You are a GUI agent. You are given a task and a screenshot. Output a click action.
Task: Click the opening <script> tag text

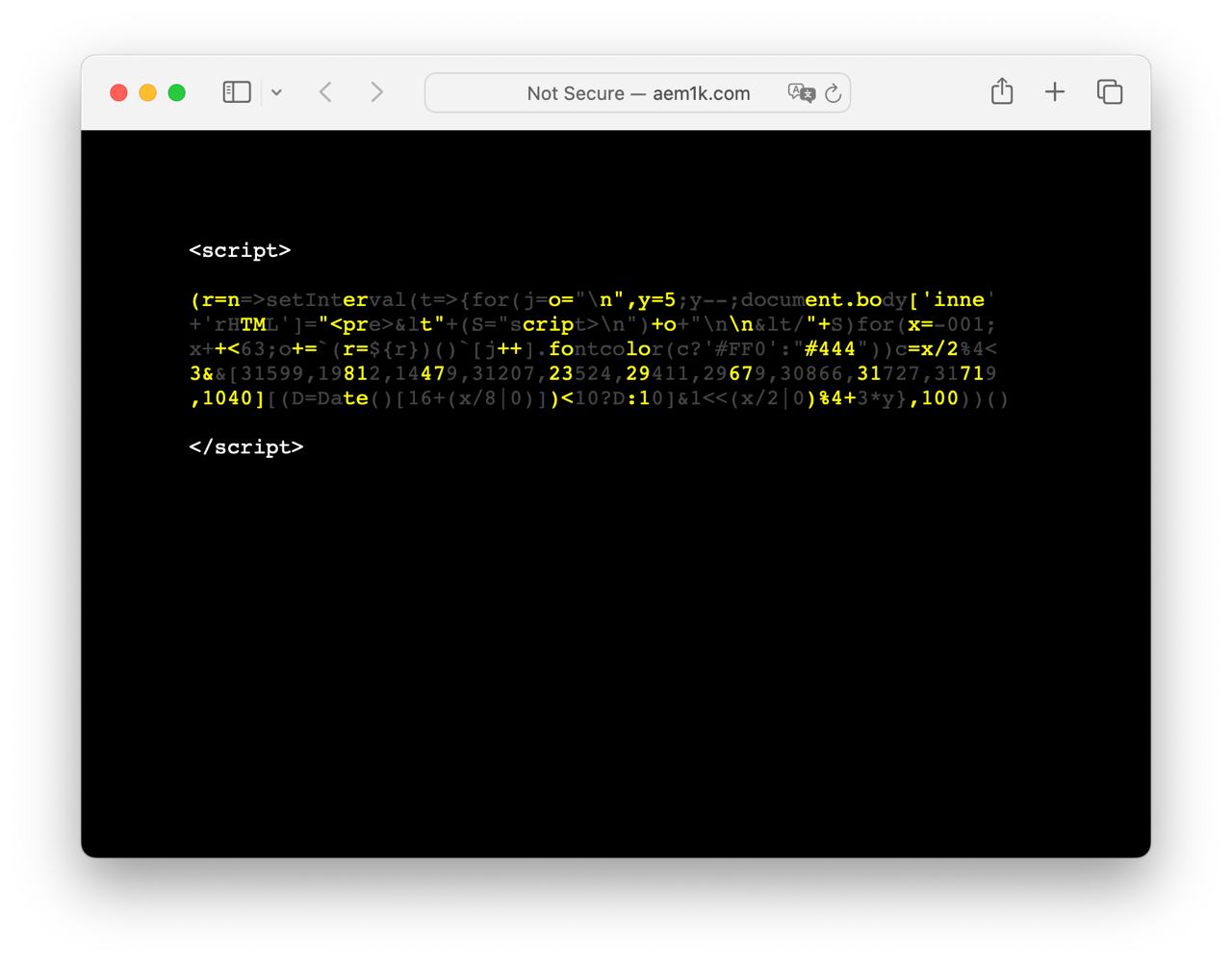240,250
